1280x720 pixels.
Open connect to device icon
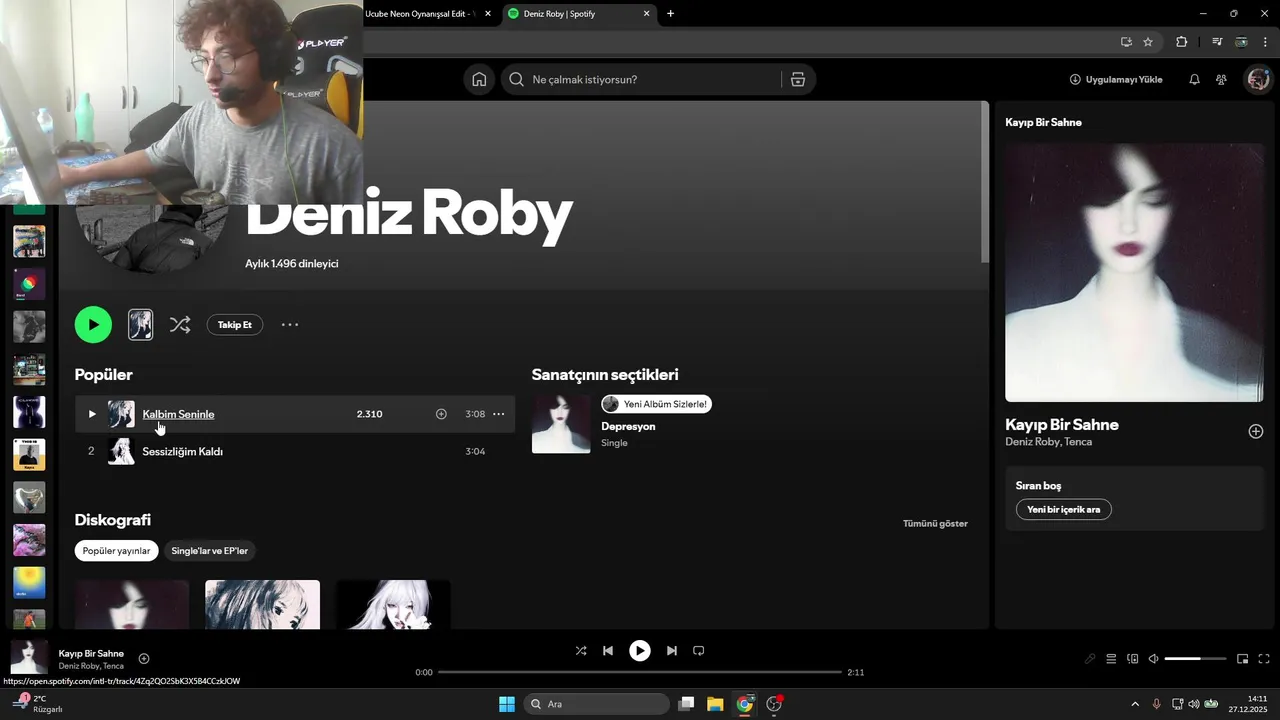click(x=1133, y=659)
